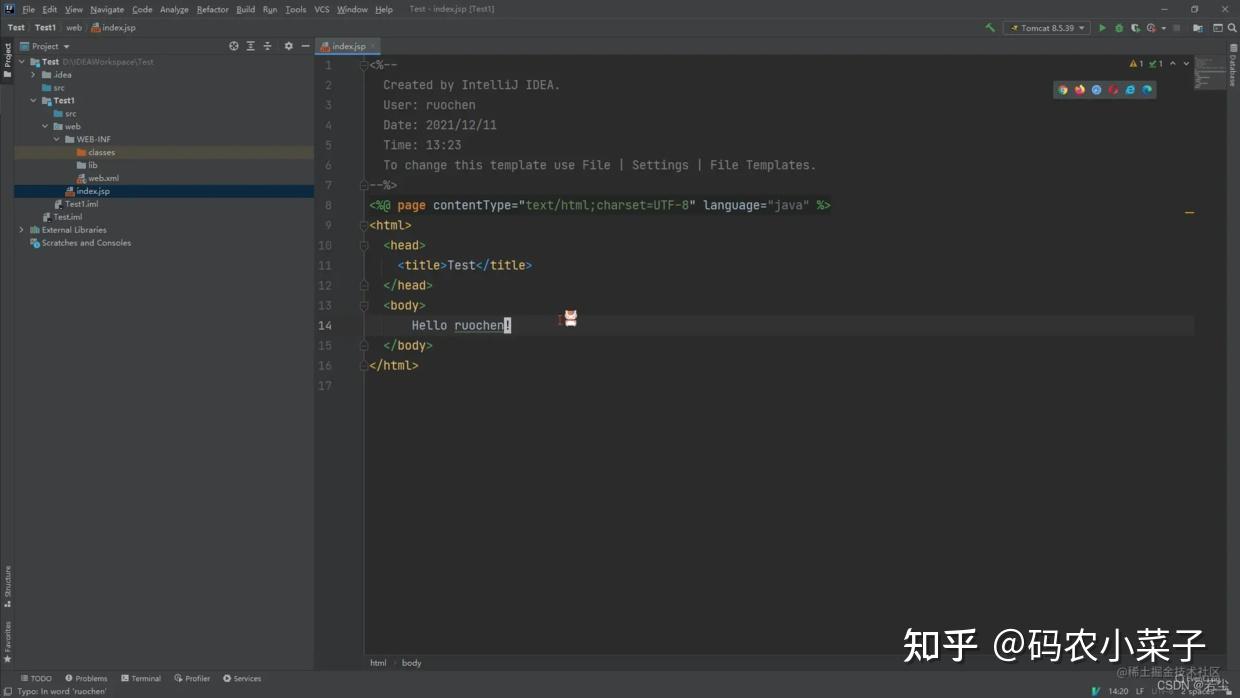Open the Project panel settings gear
1240x698 pixels.
288,45
